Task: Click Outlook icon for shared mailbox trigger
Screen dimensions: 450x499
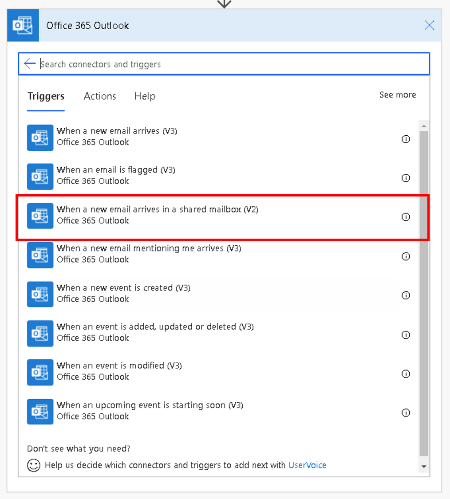Action: click(x=40, y=216)
